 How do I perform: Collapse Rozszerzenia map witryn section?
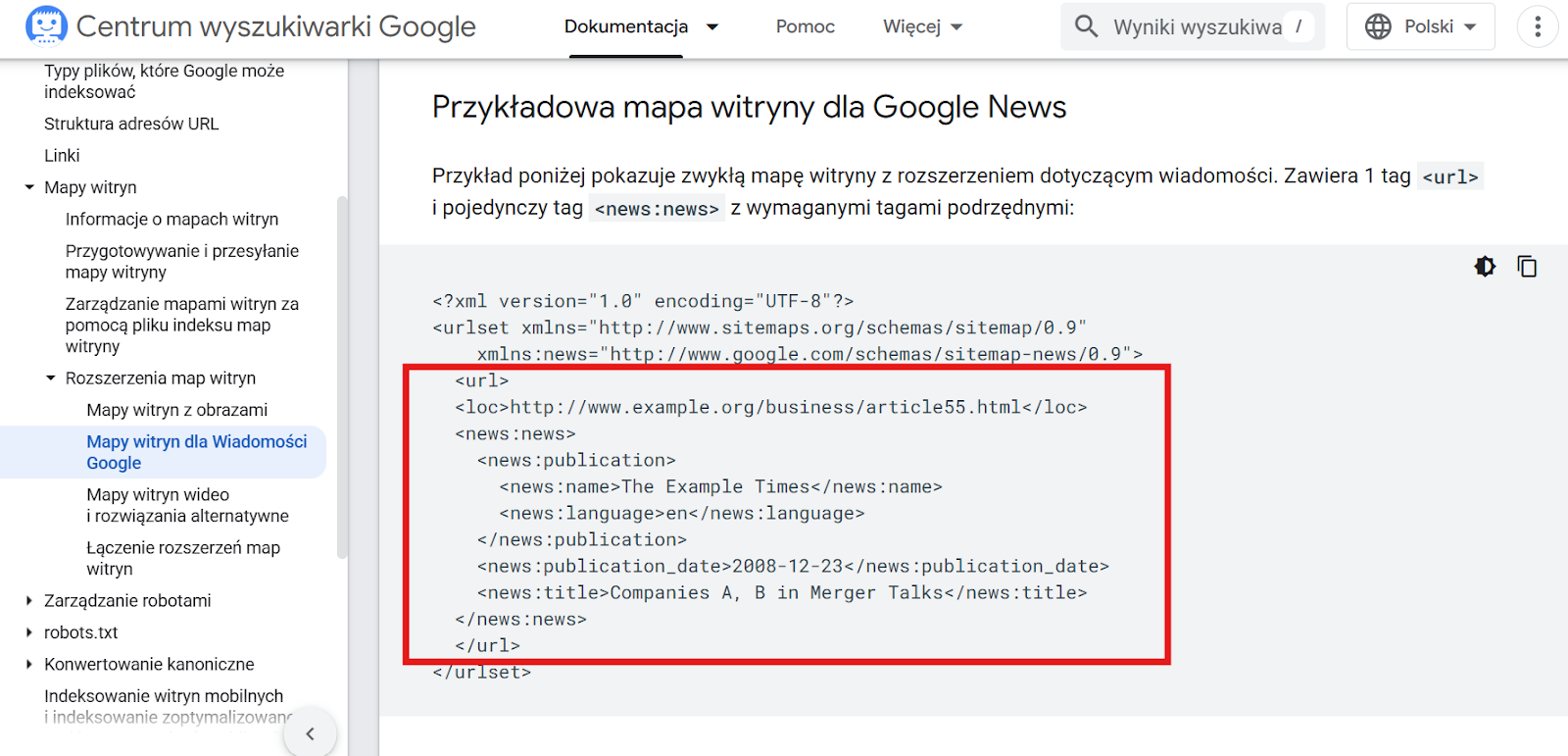[x=51, y=378]
